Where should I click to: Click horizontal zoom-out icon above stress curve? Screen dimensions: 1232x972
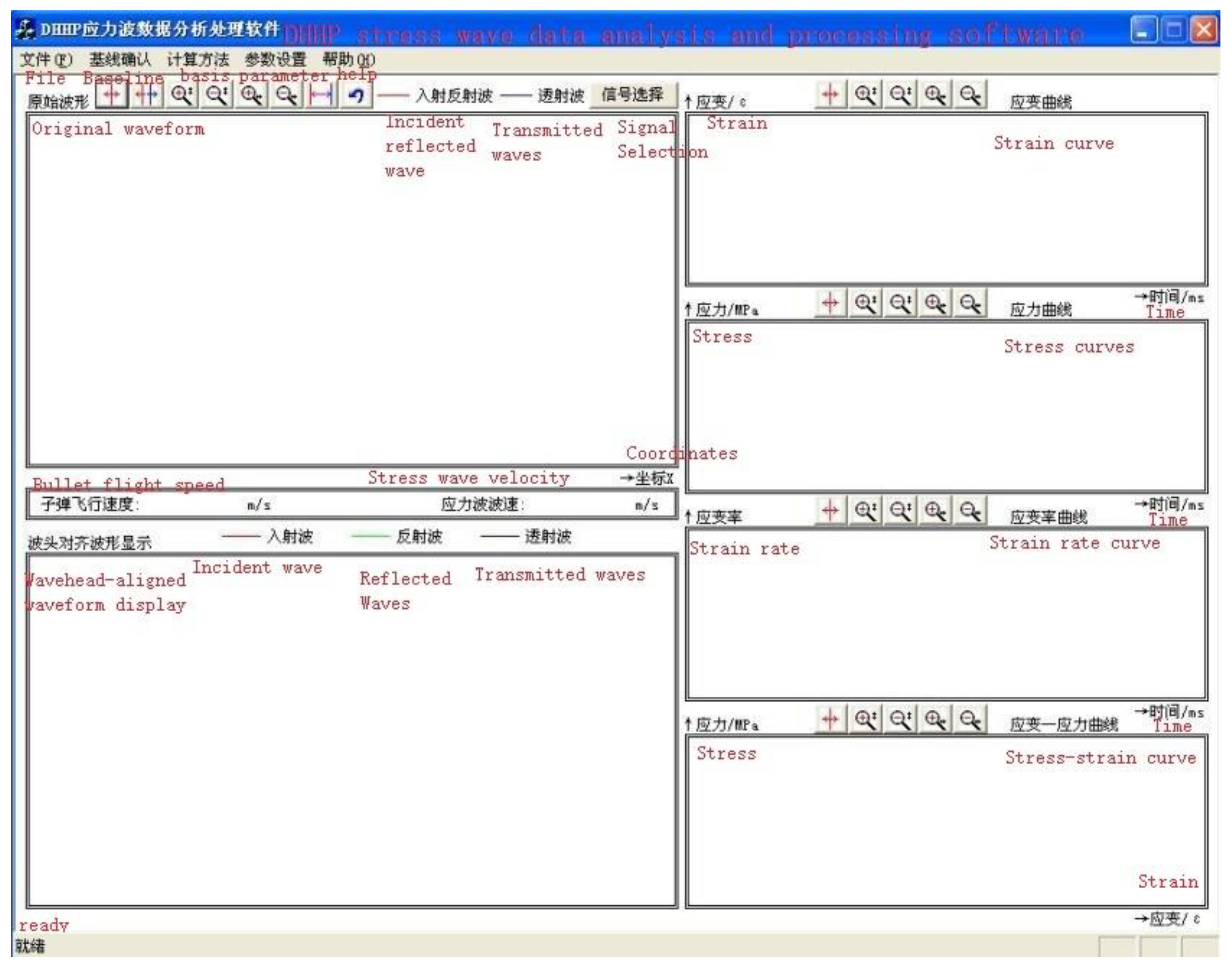point(970,302)
